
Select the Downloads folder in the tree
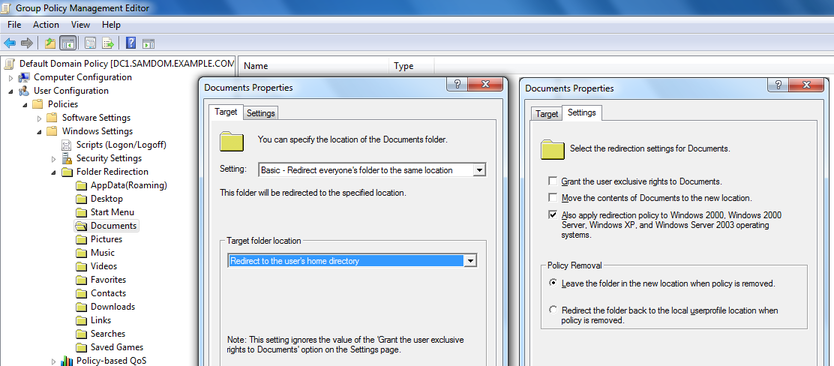112,307
